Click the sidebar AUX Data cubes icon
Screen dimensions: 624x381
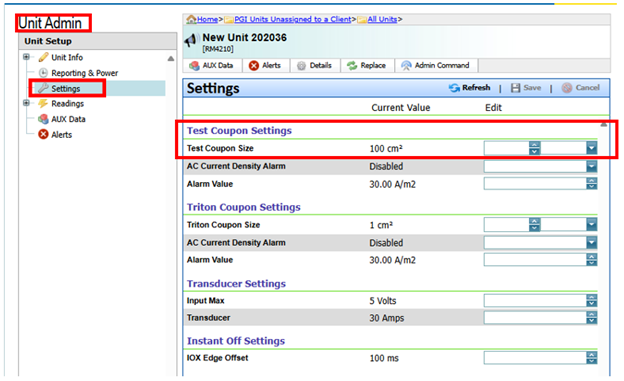pyautogui.click(x=43, y=119)
